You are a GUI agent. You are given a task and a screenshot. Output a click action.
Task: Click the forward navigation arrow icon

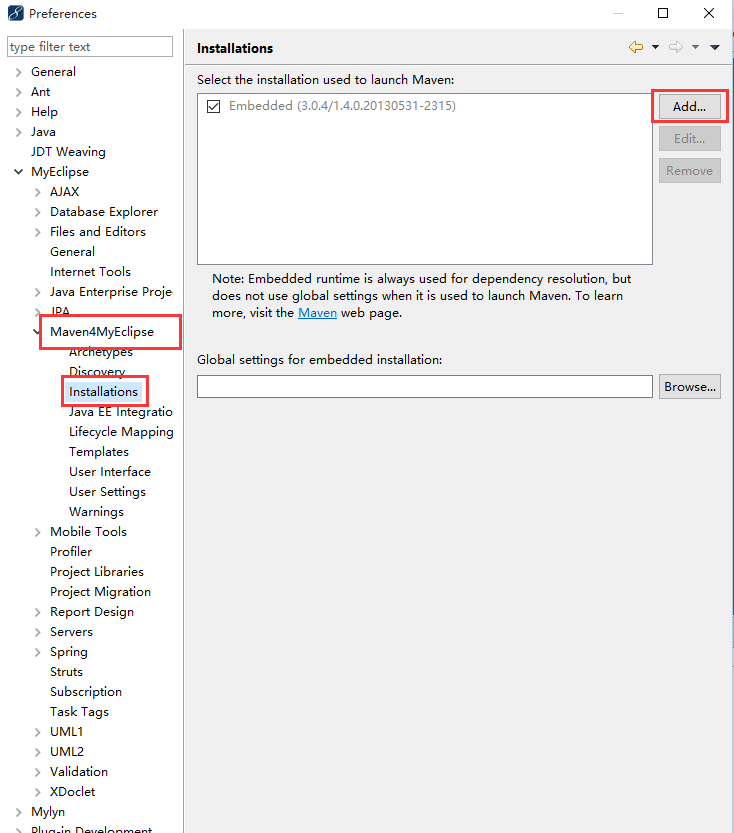pyautogui.click(x=676, y=47)
